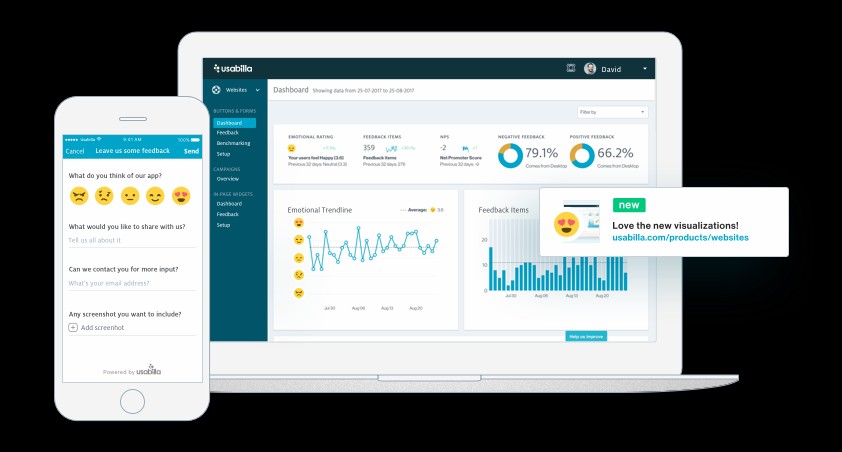This screenshot has height=452, width=842.
Task: Click David's profile avatar
Action: [590, 69]
